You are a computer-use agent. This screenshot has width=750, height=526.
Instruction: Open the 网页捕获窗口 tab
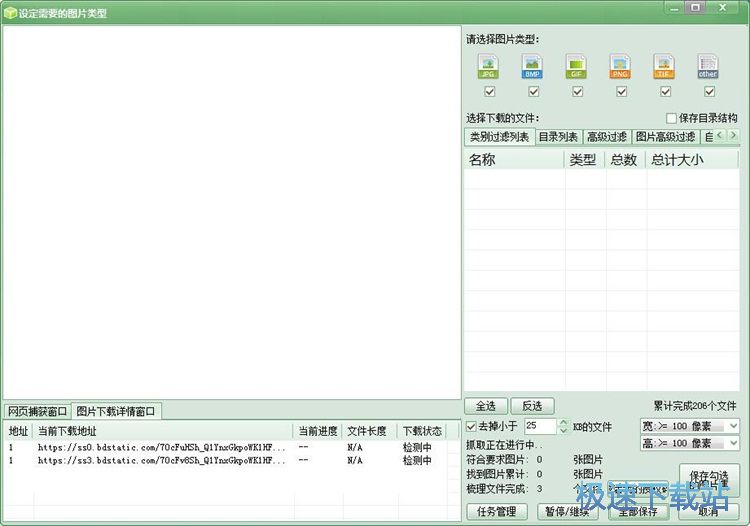coord(38,411)
